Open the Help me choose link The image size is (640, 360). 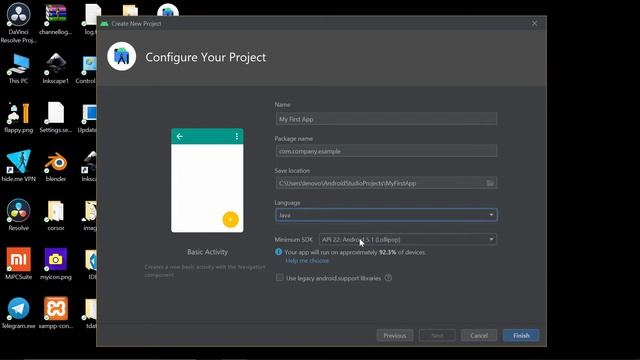tap(307, 260)
